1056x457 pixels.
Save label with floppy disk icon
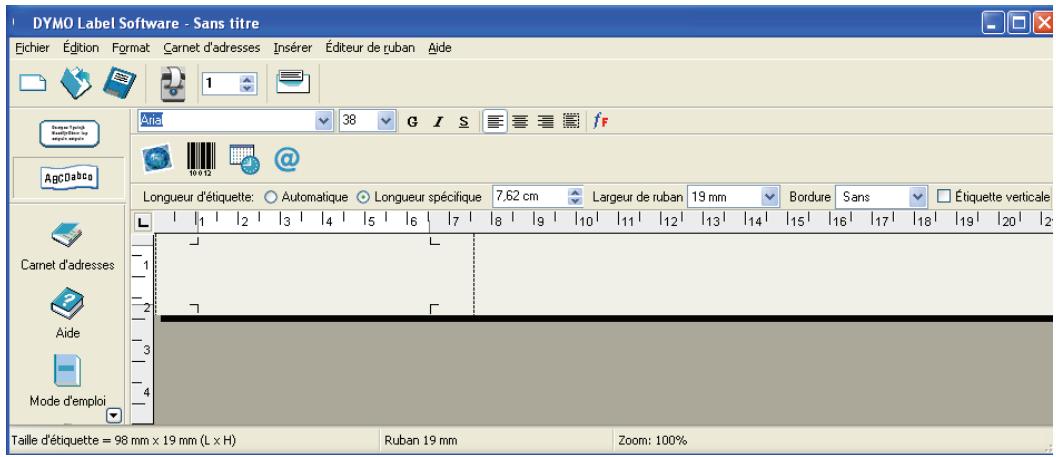coord(119,83)
